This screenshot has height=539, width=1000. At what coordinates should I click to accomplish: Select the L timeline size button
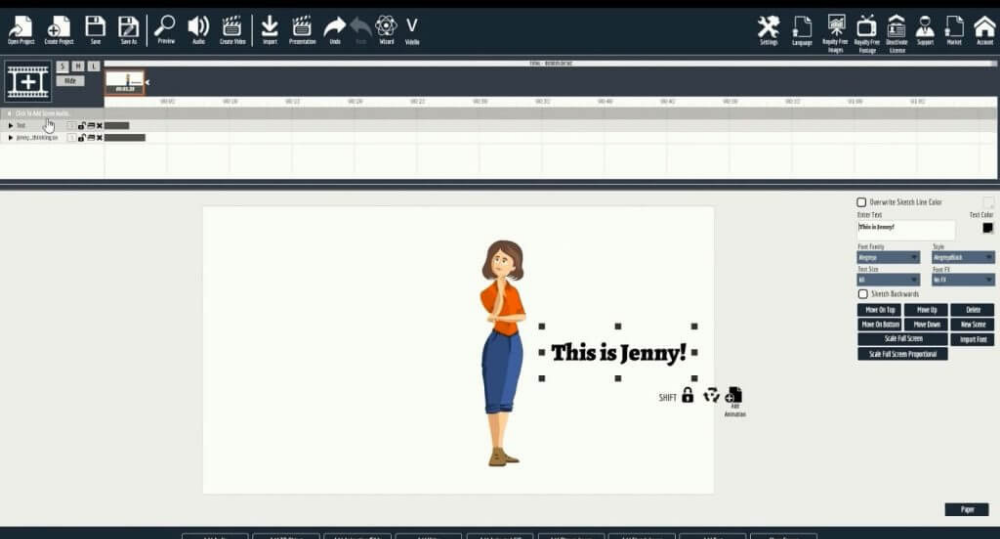[94, 66]
